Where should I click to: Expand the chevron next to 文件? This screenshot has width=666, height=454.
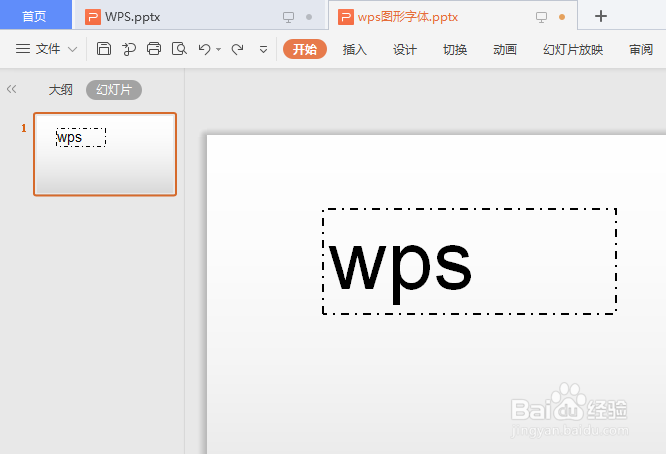click(x=73, y=49)
